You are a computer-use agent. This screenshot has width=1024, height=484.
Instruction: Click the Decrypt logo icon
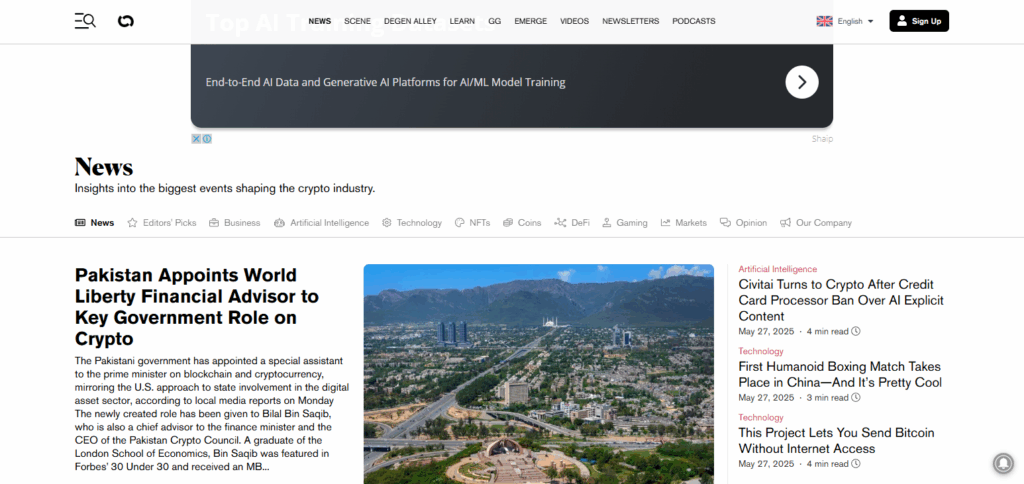point(125,21)
